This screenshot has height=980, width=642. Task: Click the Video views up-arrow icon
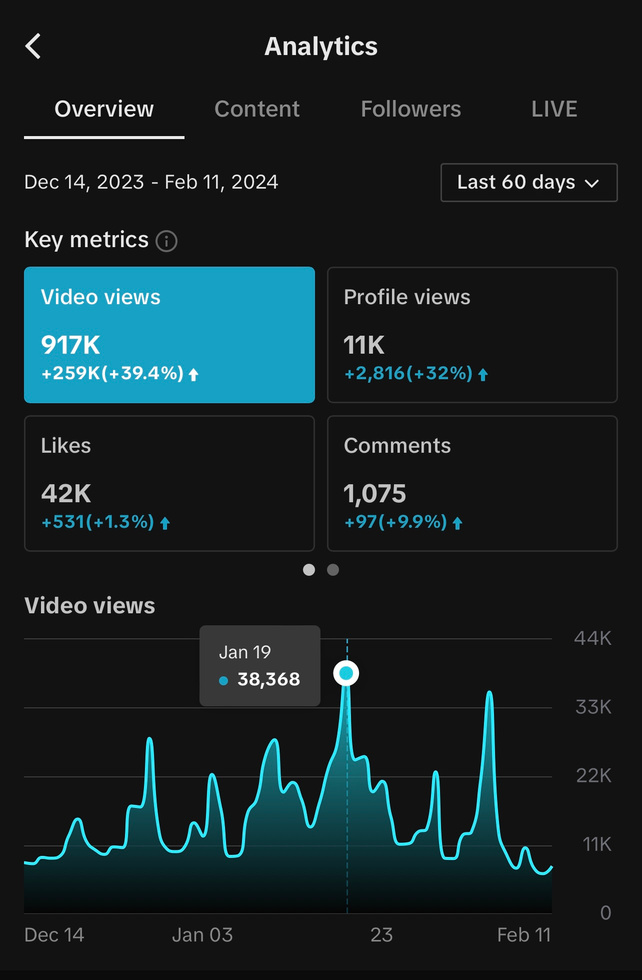point(194,374)
